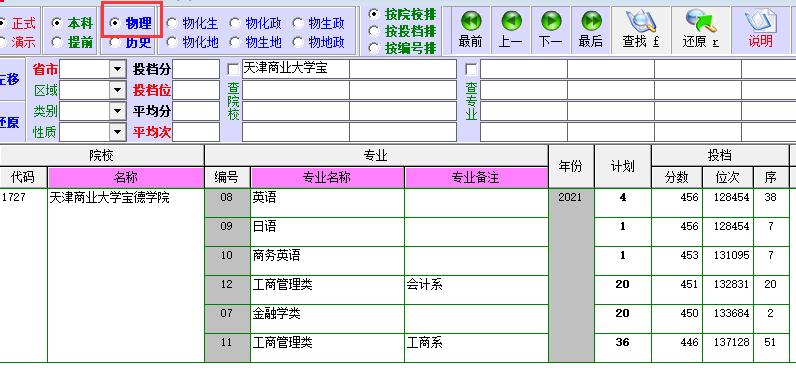
Task: Click the 专业名称 column header
Action: 327,177
